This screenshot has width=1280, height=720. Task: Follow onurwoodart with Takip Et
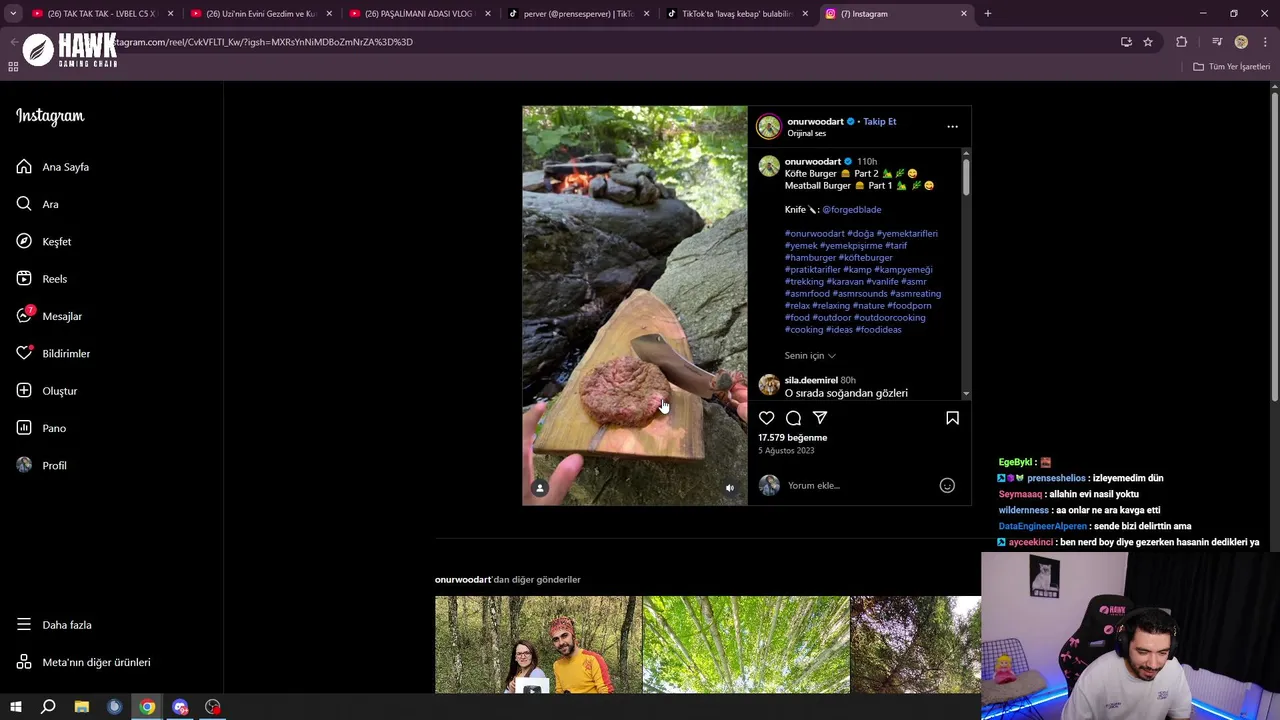tap(880, 122)
